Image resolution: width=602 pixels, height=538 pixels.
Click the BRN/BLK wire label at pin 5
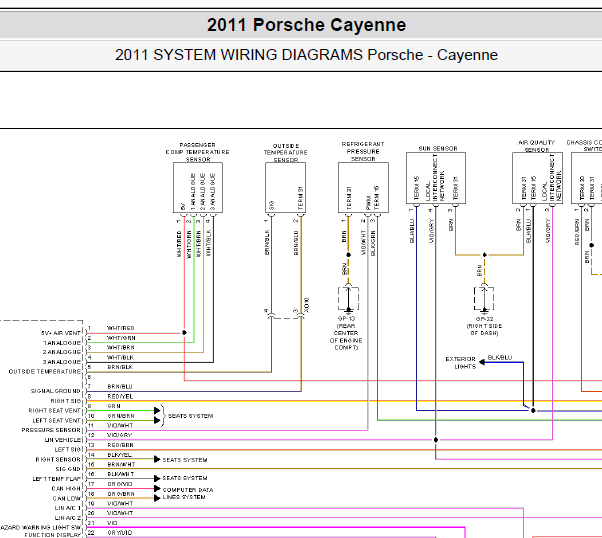[x=120, y=367]
